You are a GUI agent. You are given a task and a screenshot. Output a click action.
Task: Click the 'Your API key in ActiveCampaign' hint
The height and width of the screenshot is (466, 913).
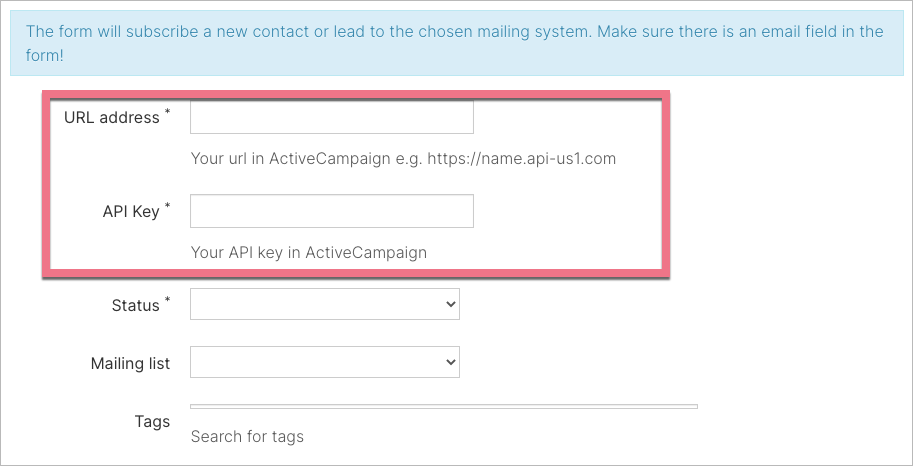[308, 252]
